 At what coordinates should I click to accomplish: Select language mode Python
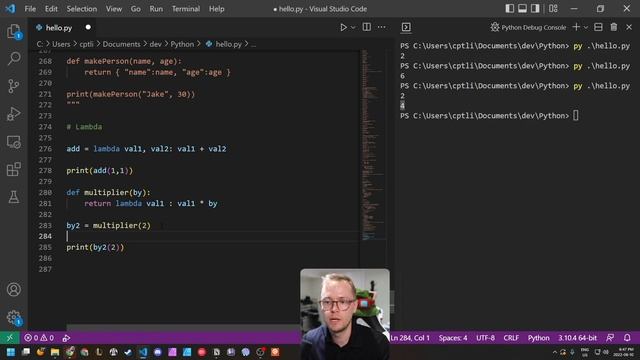point(538,338)
